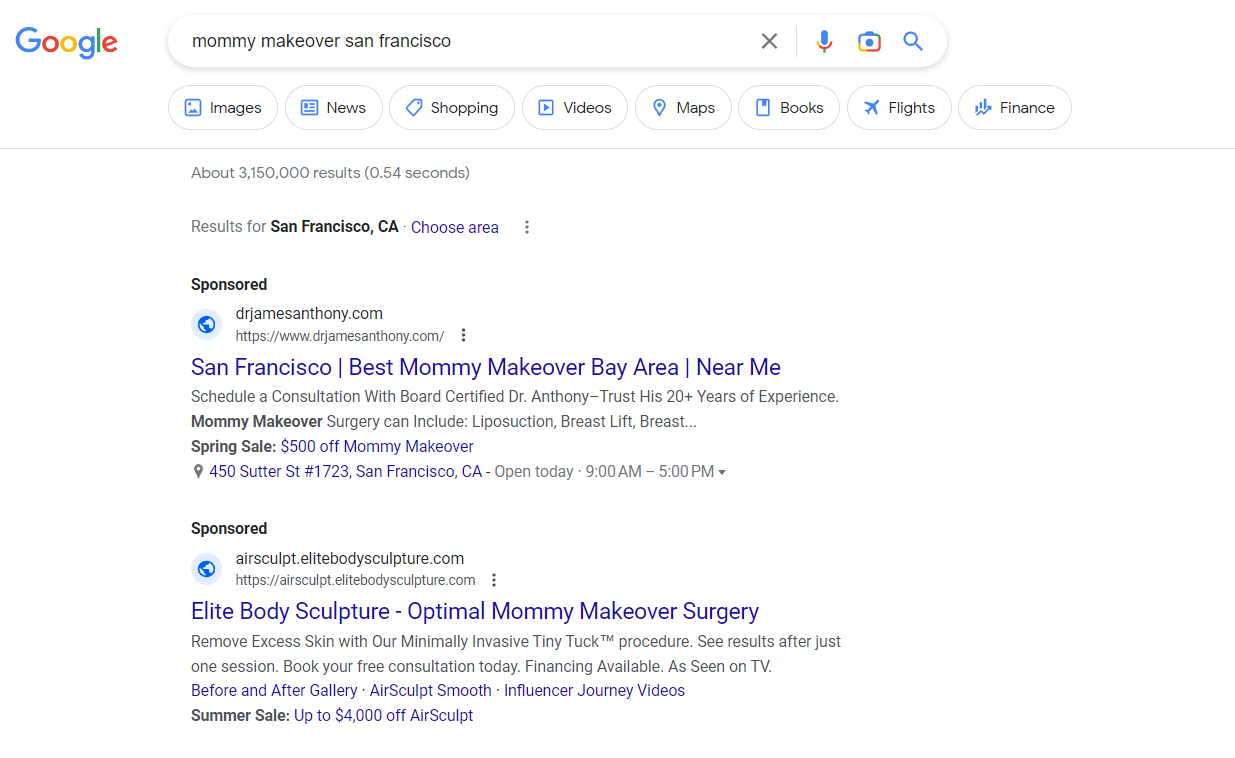Image resolution: width=1235 pixels, height=758 pixels.
Task: Click drjamesanthony.com site name
Action: pos(309,314)
